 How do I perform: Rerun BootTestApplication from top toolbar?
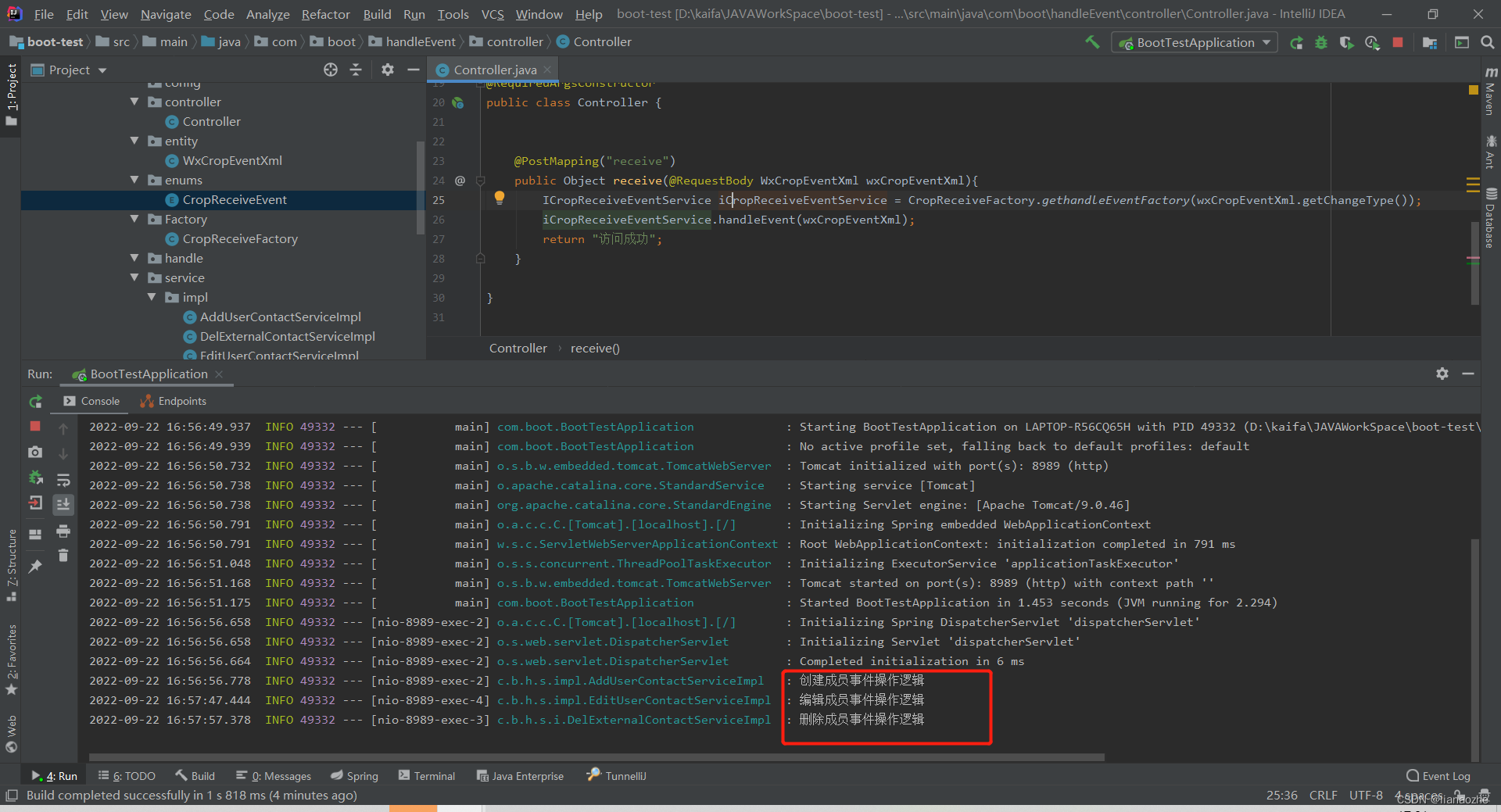1296,43
